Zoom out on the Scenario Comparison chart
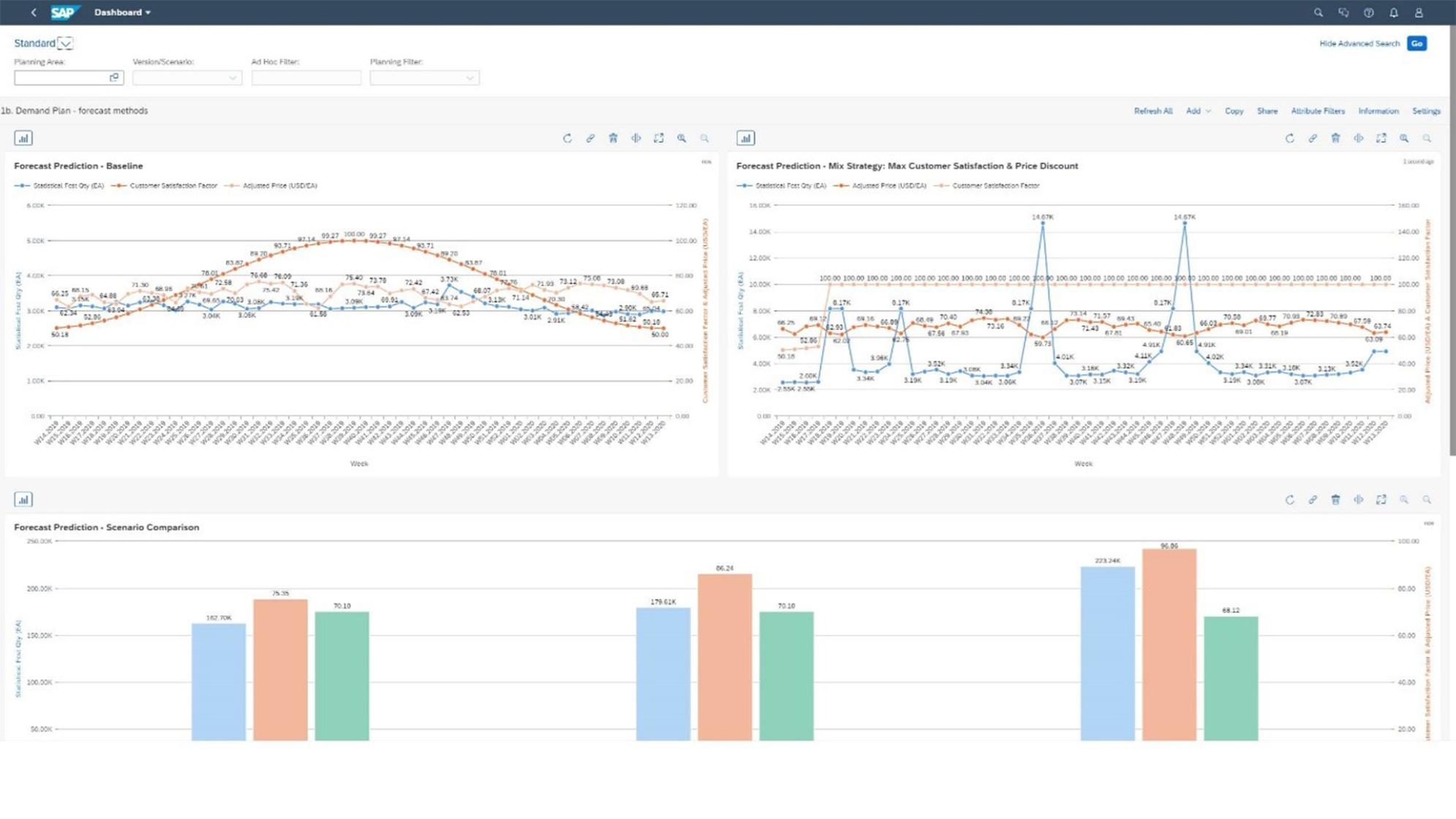The image size is (1456, 819). pos(1427,499)
